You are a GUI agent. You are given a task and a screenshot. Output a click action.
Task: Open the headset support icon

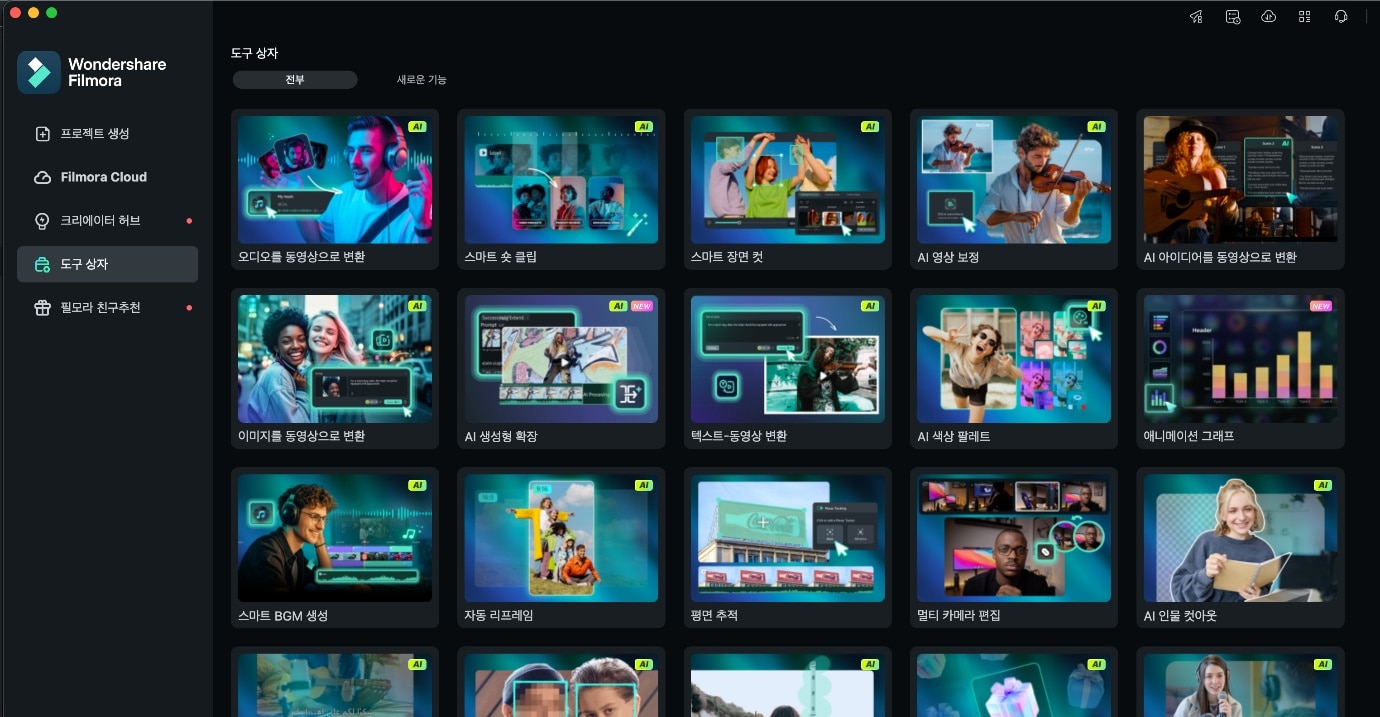click(1341, 16)
